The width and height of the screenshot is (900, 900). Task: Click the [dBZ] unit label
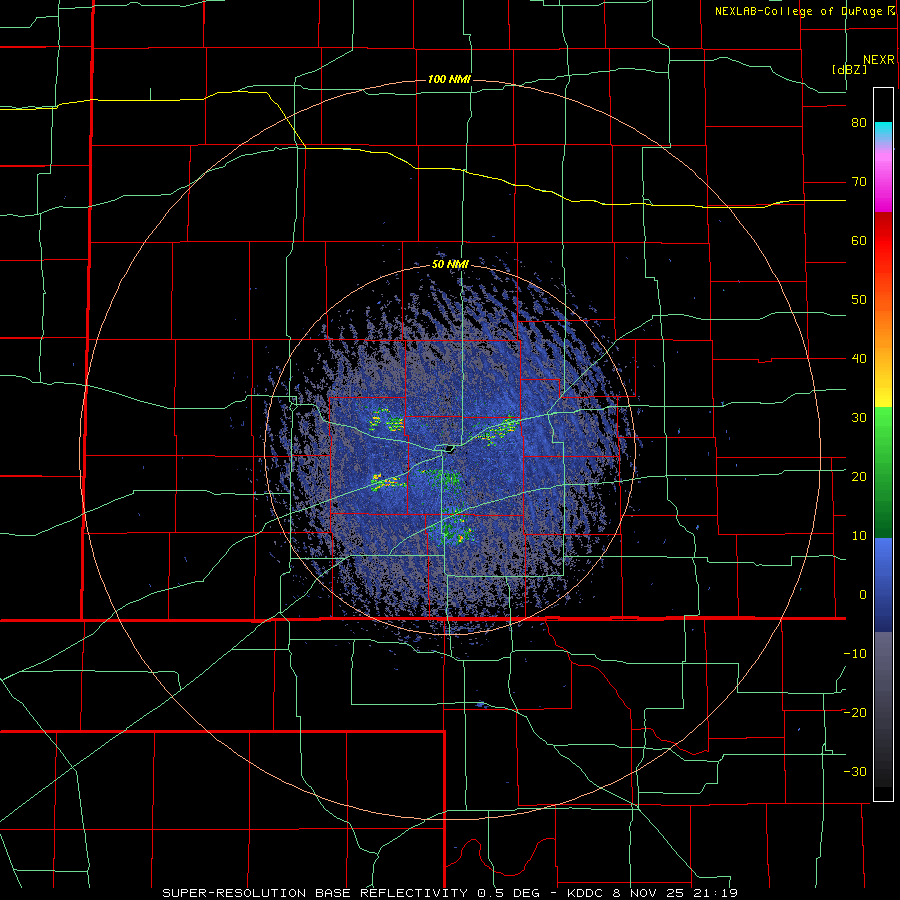click(849, 69)
